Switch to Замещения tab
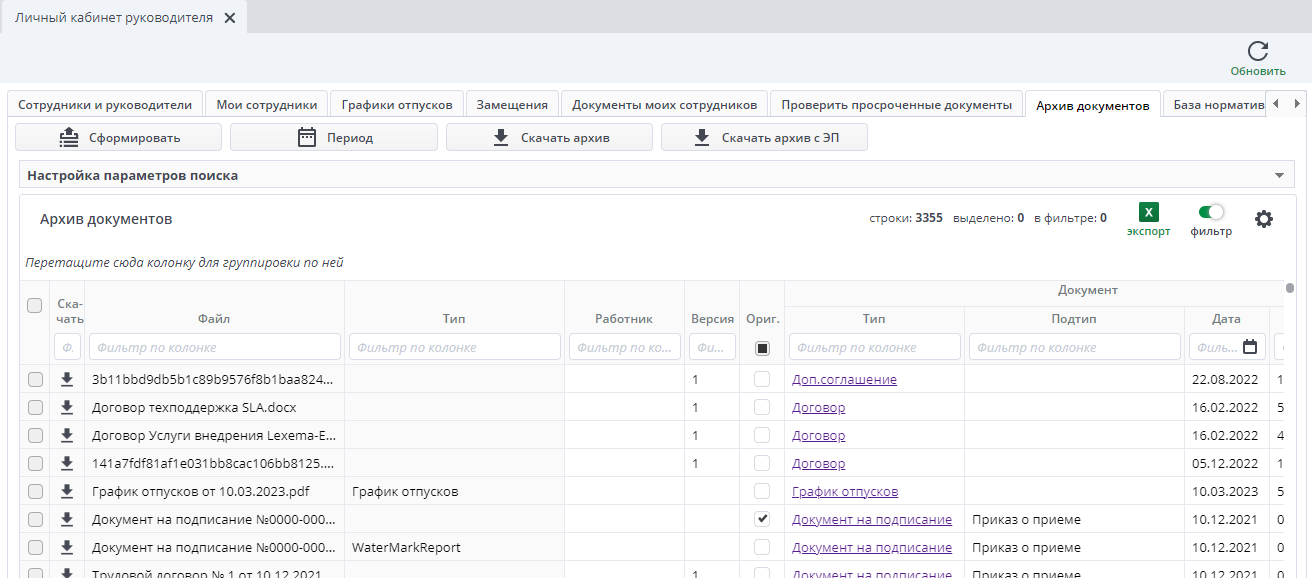 click(512, 104)
